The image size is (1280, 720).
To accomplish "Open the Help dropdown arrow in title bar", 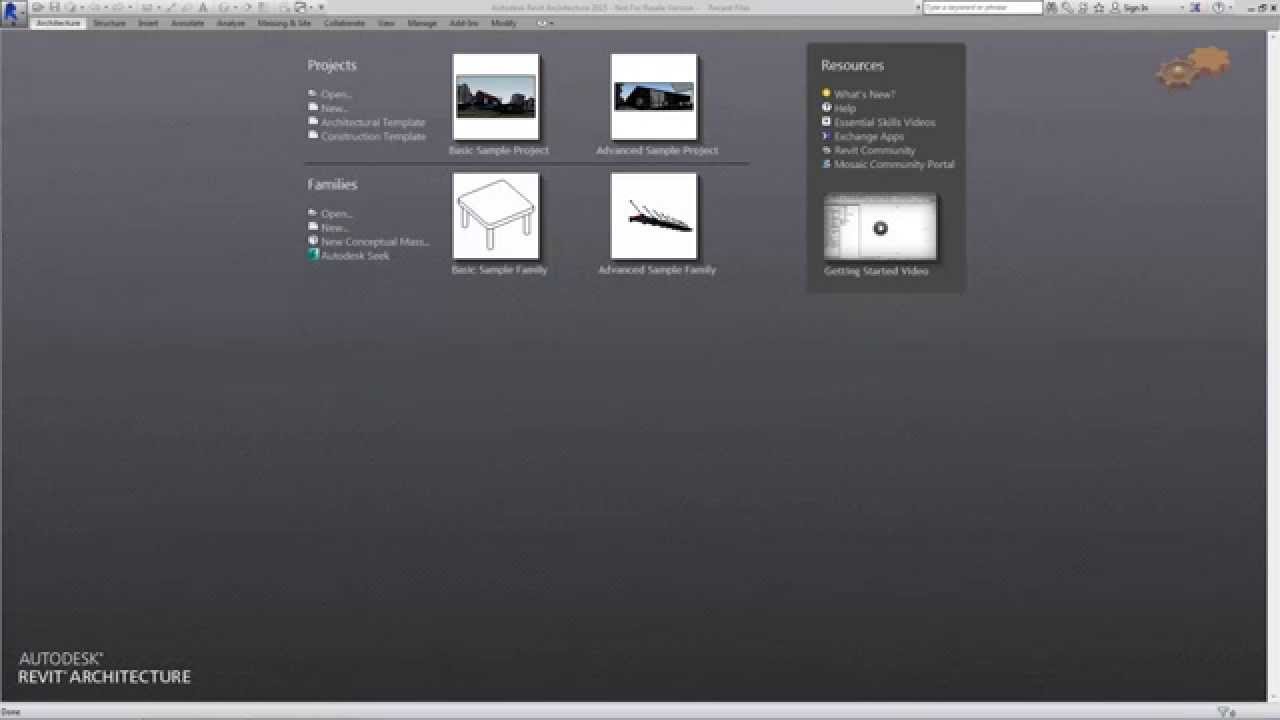I will click(1231, 7).
